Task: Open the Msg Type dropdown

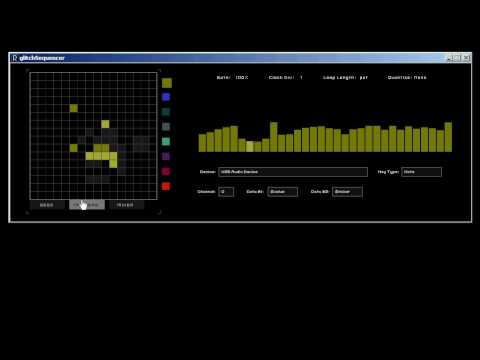Action: pos(421,172)
